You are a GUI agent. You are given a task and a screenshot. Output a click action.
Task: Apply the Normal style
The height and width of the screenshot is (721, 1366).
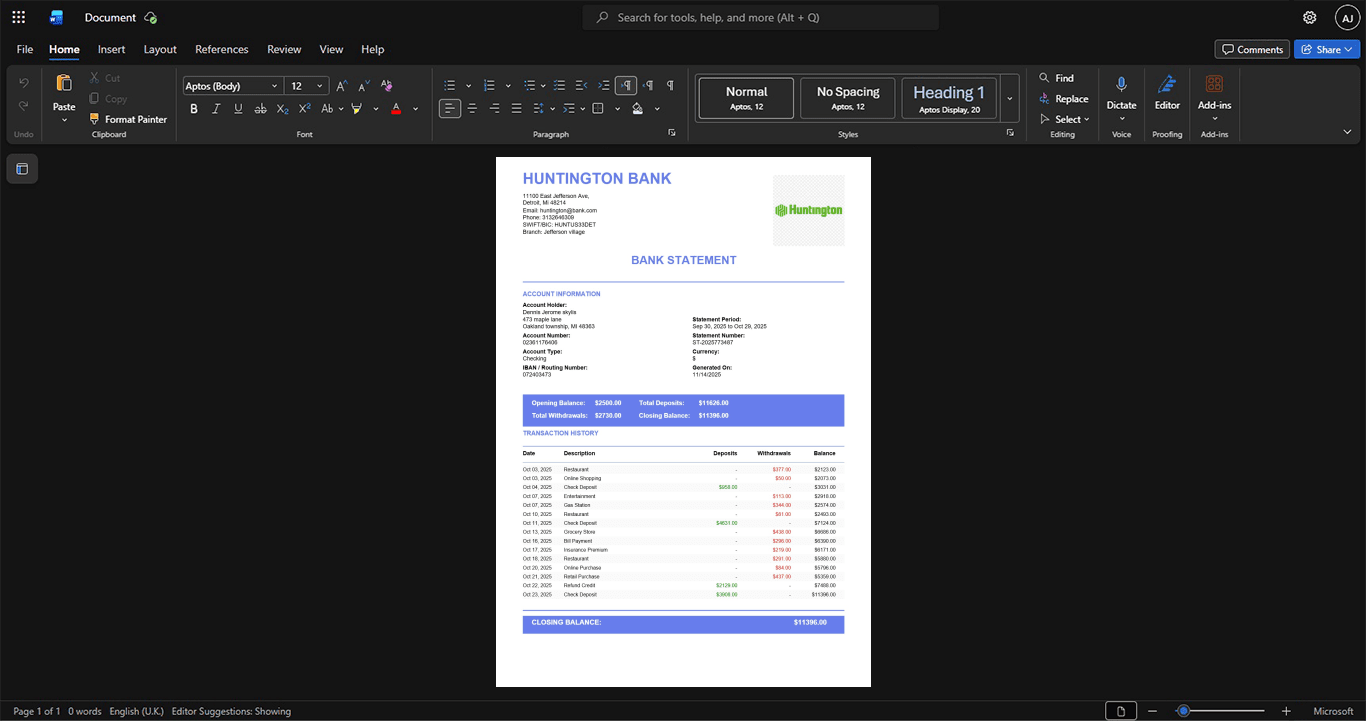pyautogui.click(x=746, y=98)
